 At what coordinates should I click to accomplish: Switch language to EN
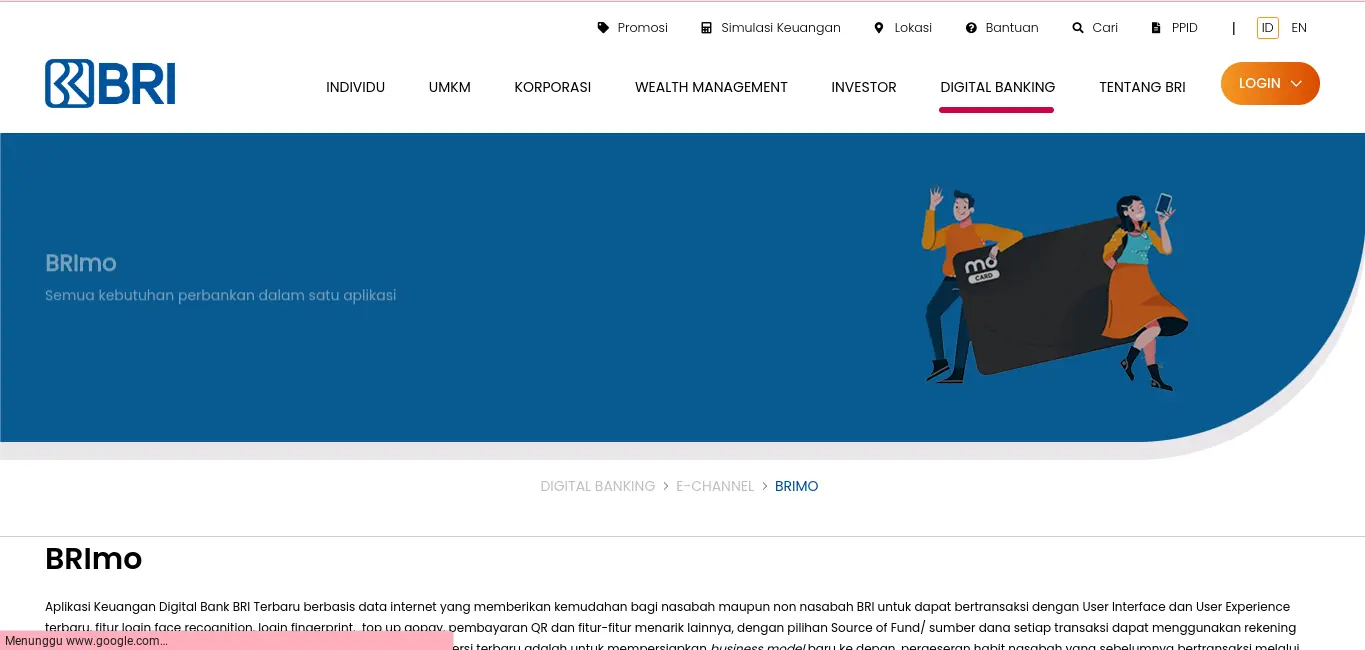pos(1299,28)
